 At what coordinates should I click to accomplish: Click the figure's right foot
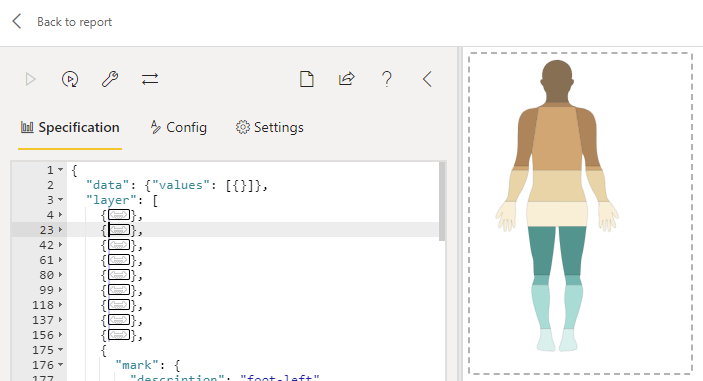pos(568,340)
